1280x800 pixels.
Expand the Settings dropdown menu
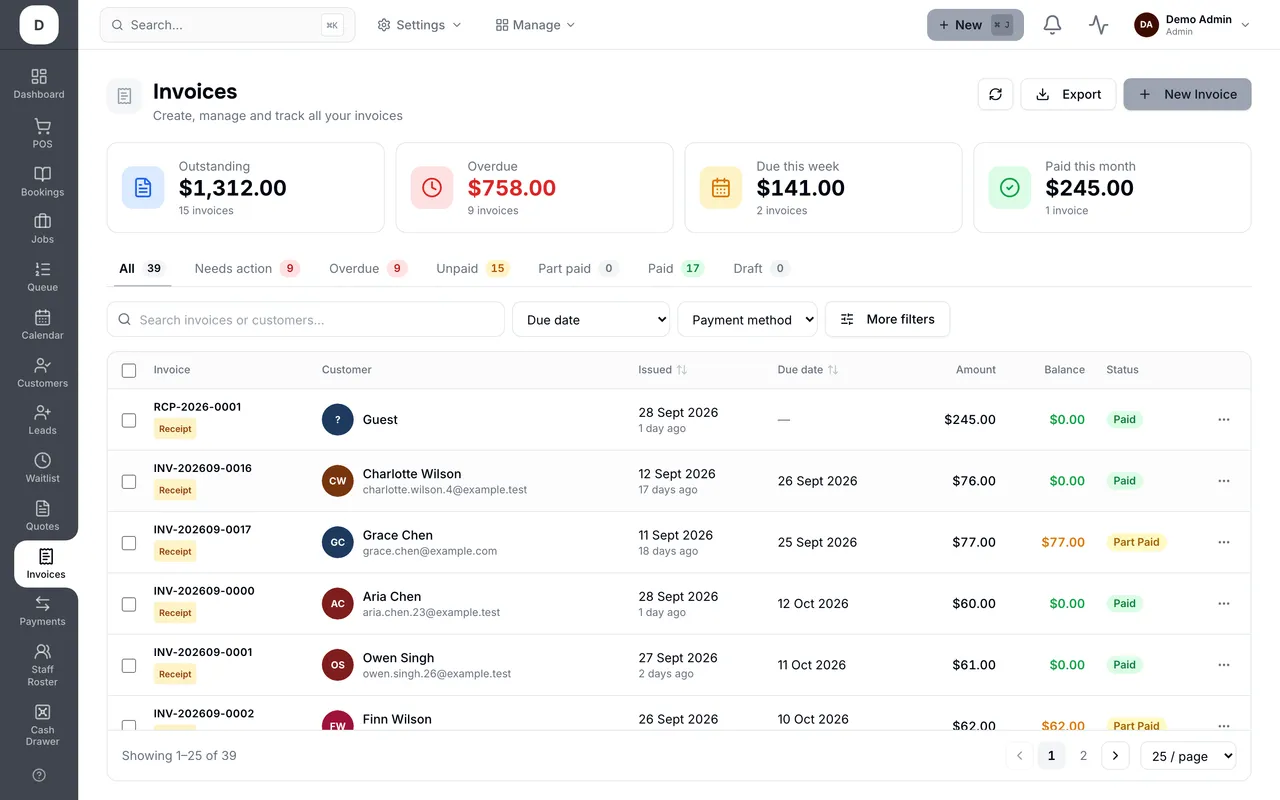(419, 25)
